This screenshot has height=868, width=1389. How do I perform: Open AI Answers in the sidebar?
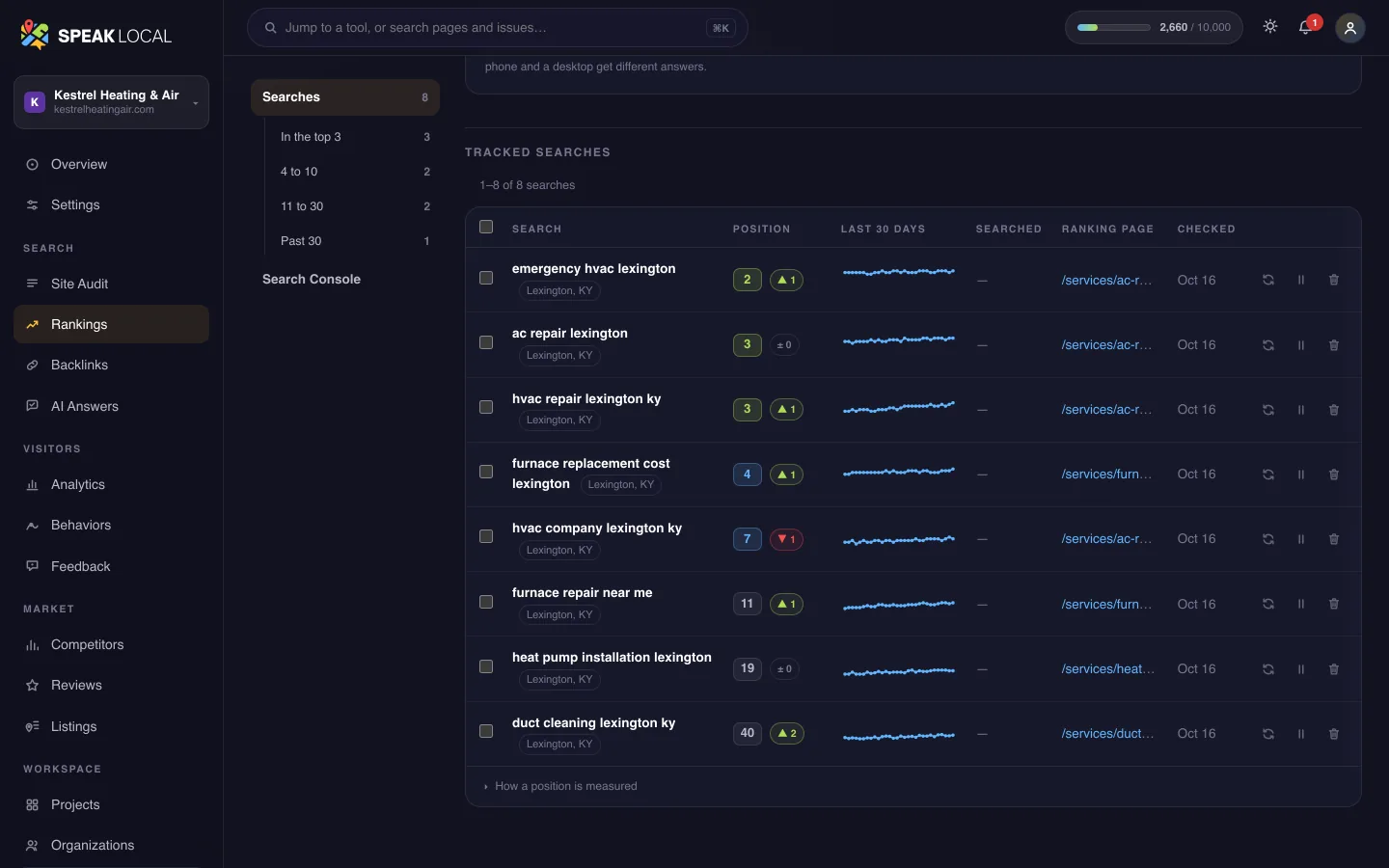[x=111, y=406]
